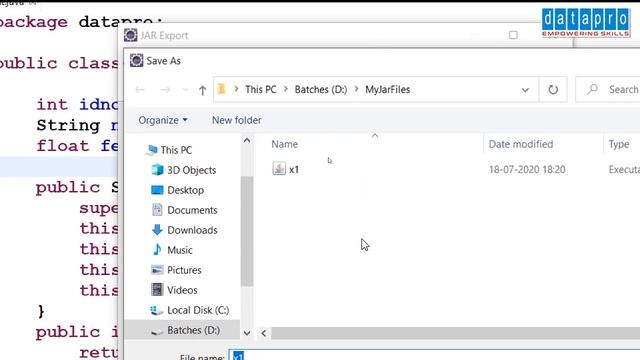
Task: Click the 18-07-2020 18:20 date cell
Action: pos(527,169)
